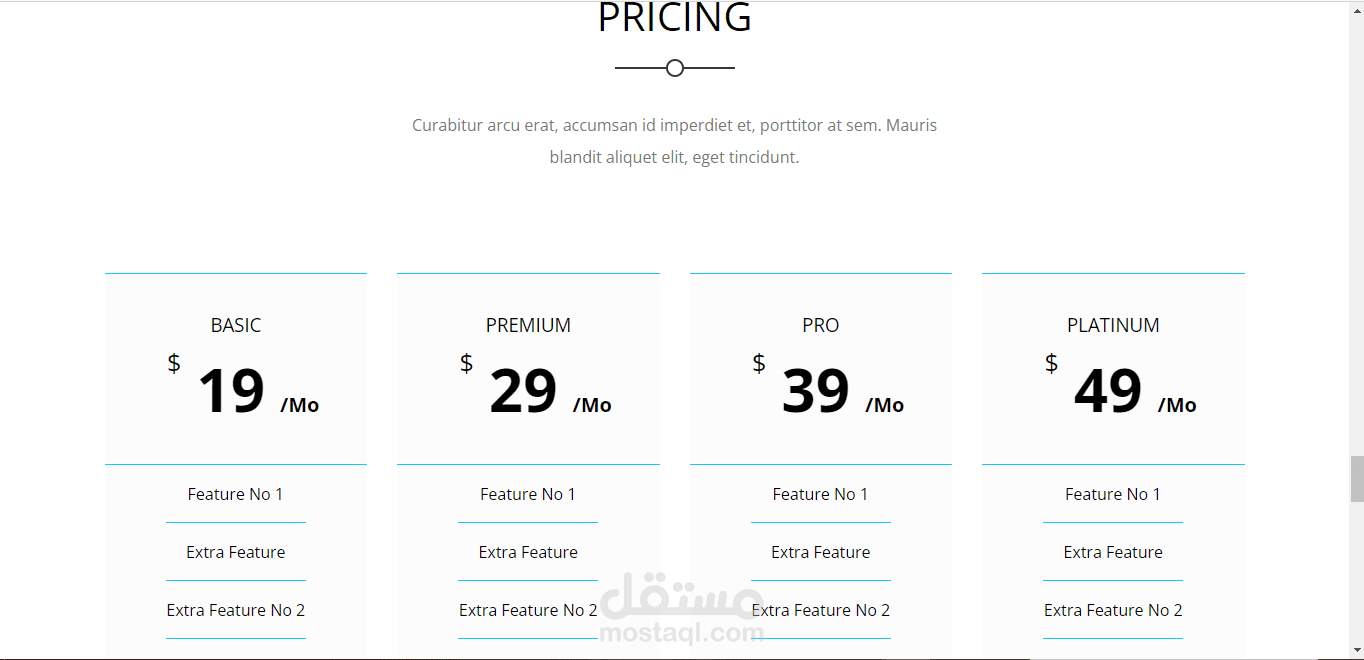Click the mostaql.com watermark logo
The image size is (1364, 660).
pos(681,610)
